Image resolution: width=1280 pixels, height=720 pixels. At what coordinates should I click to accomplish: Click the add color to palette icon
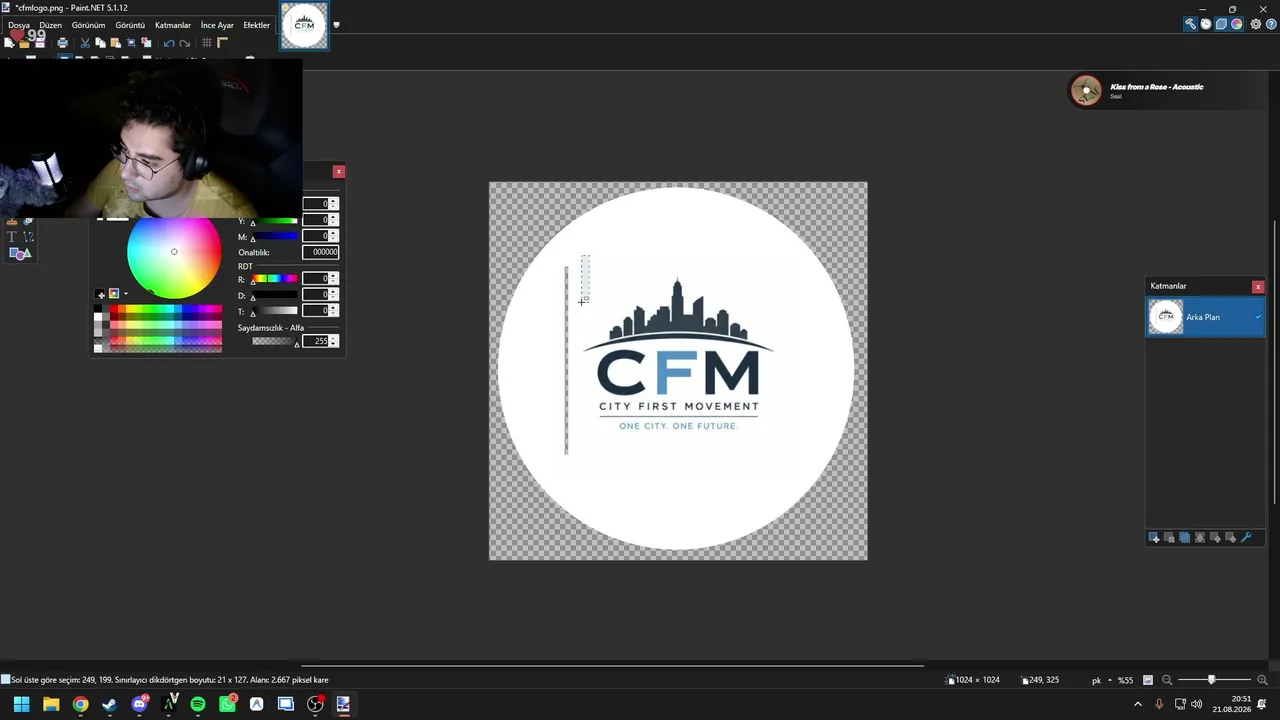tap(100, 295)
